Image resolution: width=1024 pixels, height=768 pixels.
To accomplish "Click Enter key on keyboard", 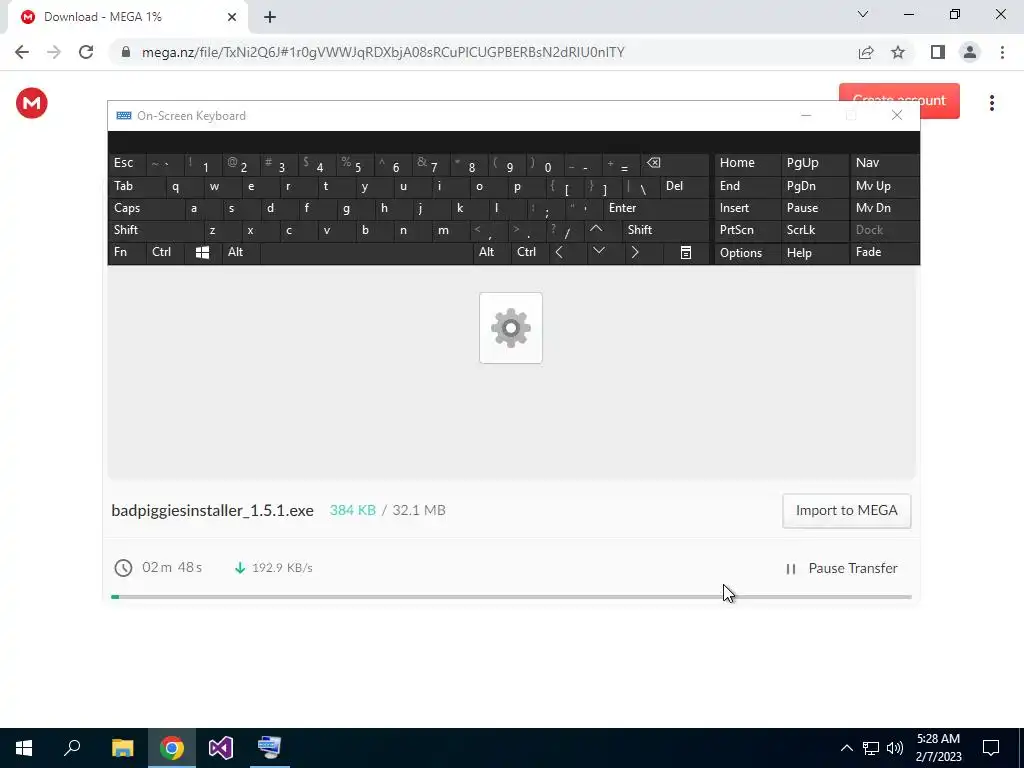I will point(656,208).
